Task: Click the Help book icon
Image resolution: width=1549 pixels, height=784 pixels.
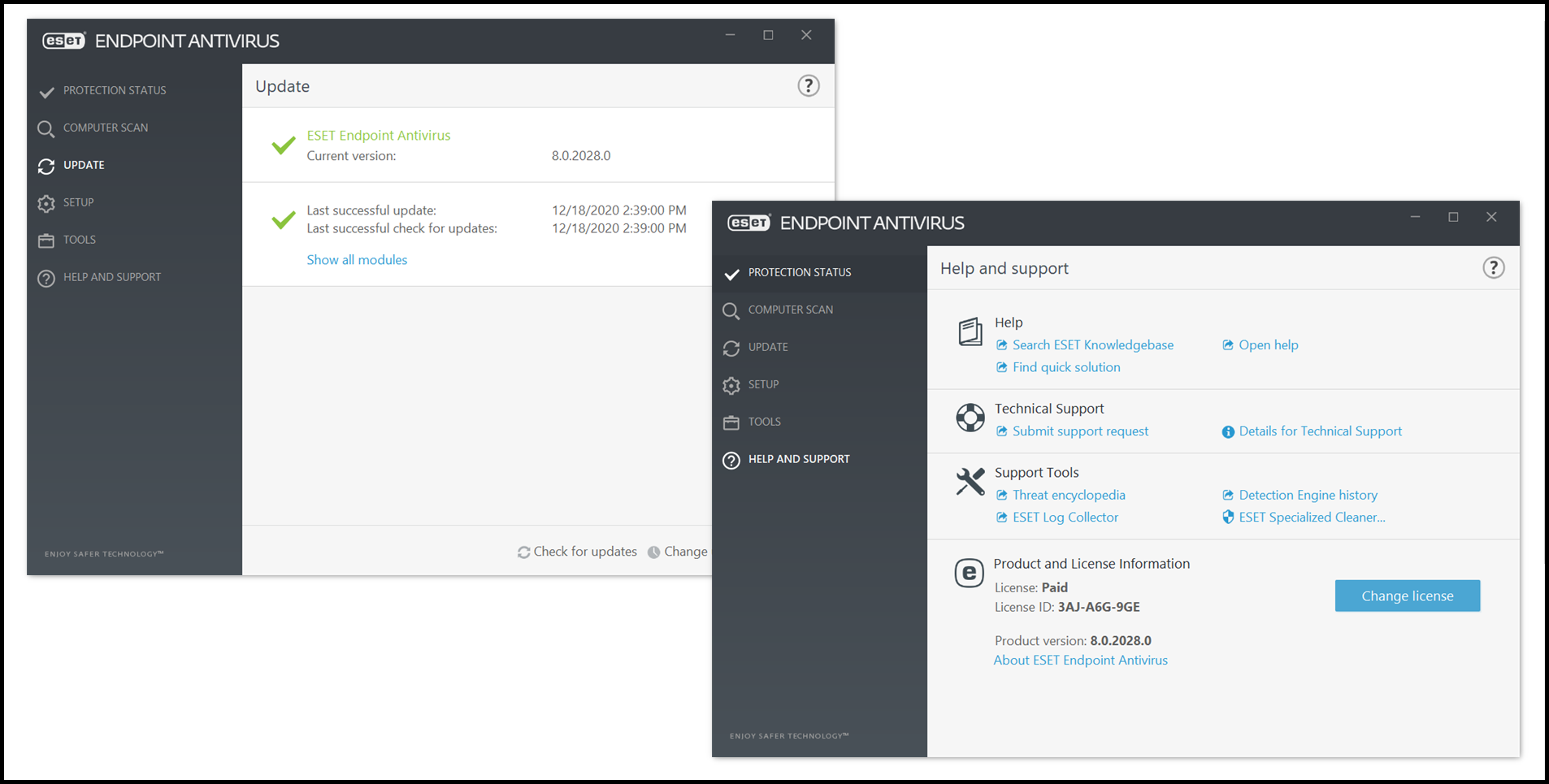Action: pos(969,331)
